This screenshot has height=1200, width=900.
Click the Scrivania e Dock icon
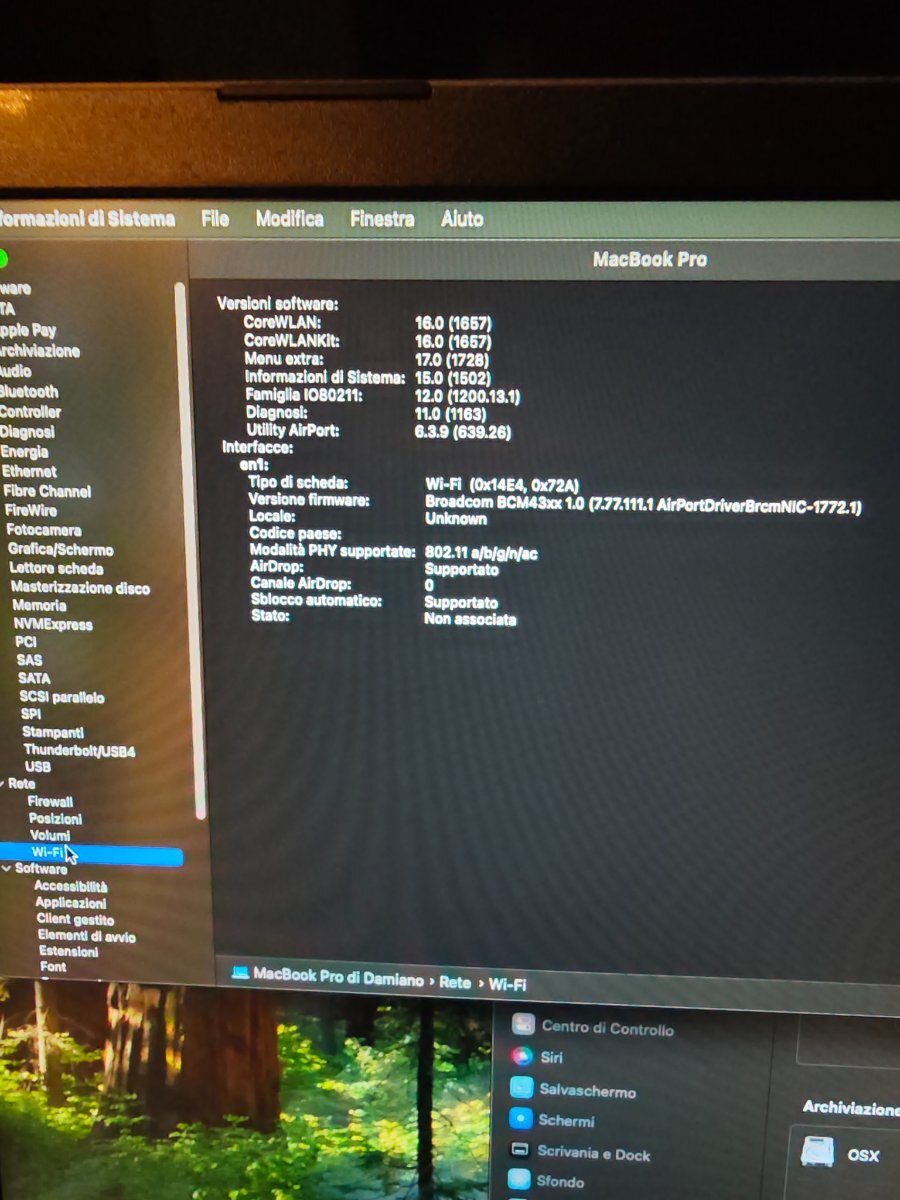coord(519,1150)
